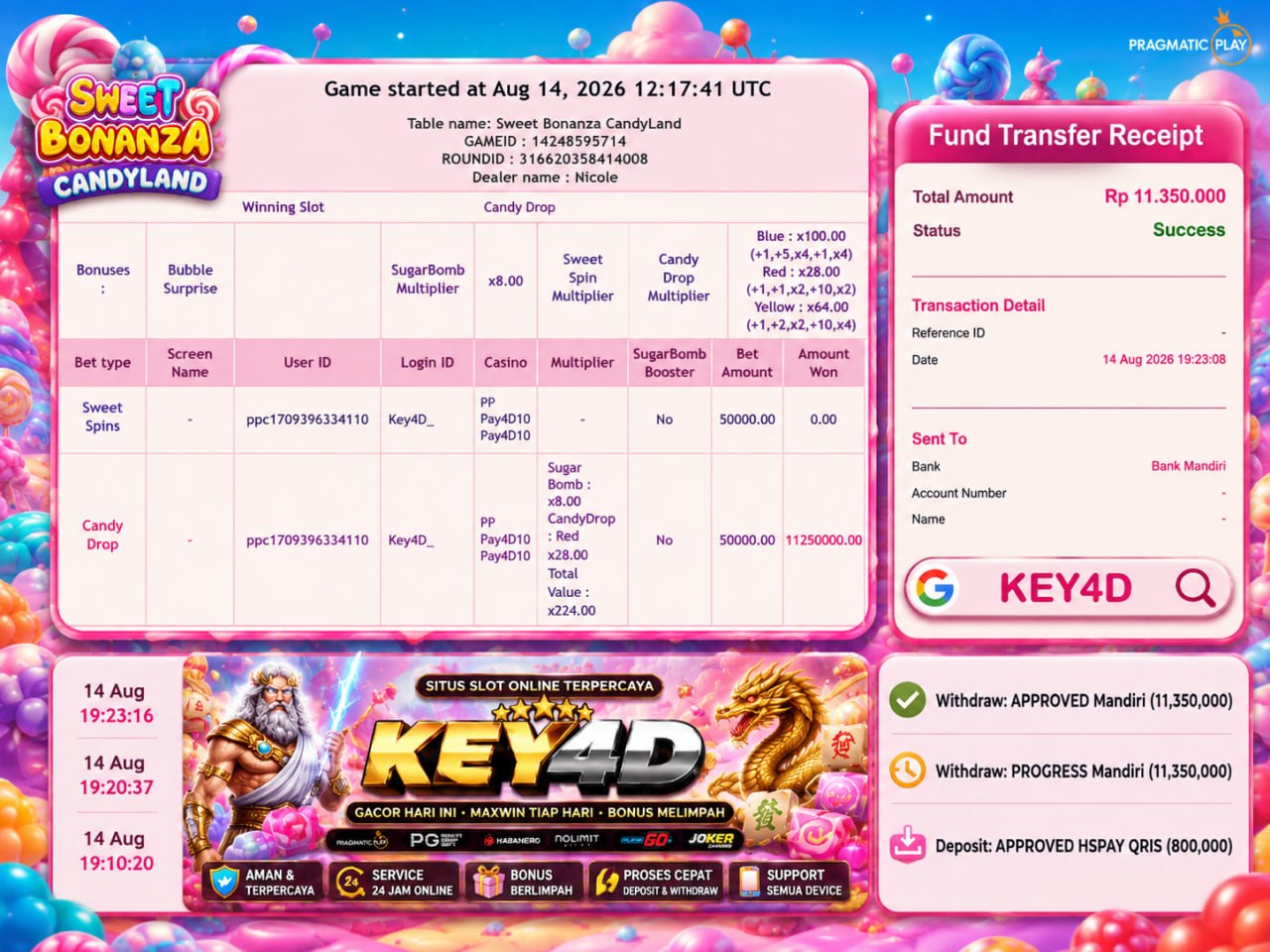Click the 19:20:37 timestamp
This screenshot has width=1270, height=952.
(x=117, y=787)
